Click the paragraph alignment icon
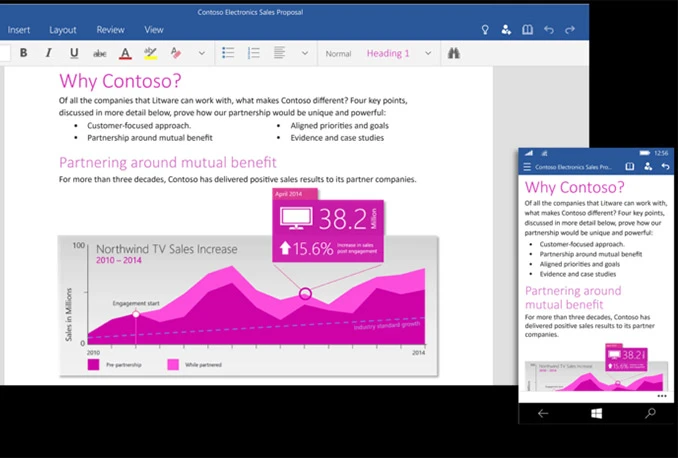Screen dimensions: 678x458 [x=279, y=53]
